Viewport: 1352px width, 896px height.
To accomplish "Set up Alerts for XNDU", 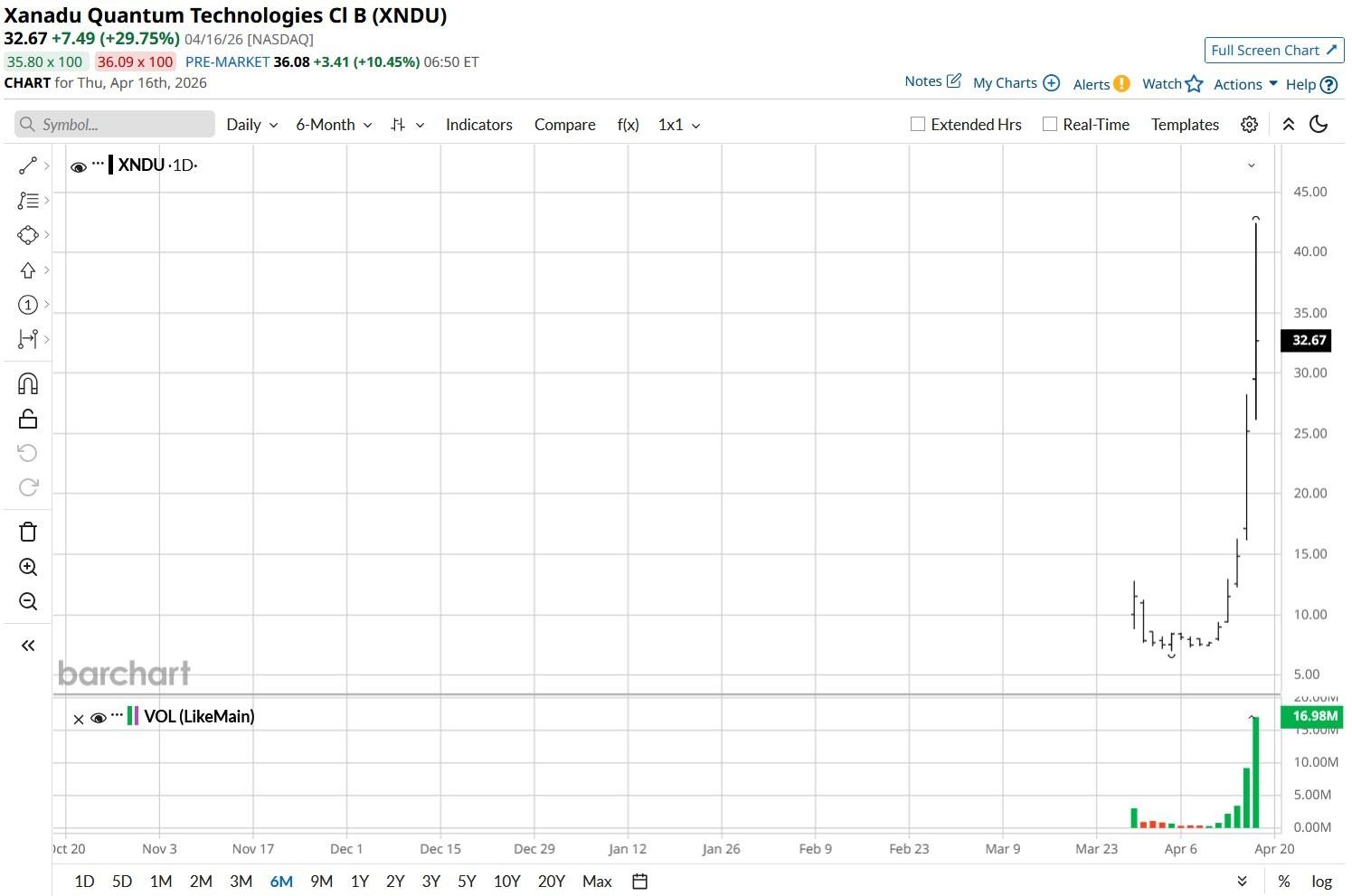I will 1101,84.
